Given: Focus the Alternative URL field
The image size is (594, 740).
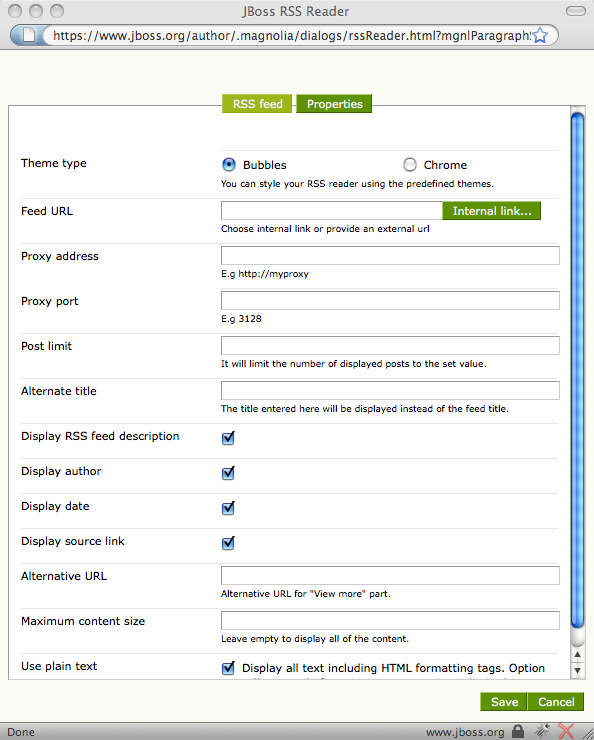Looking at the screenshot, I should click(x=390, y=575).
